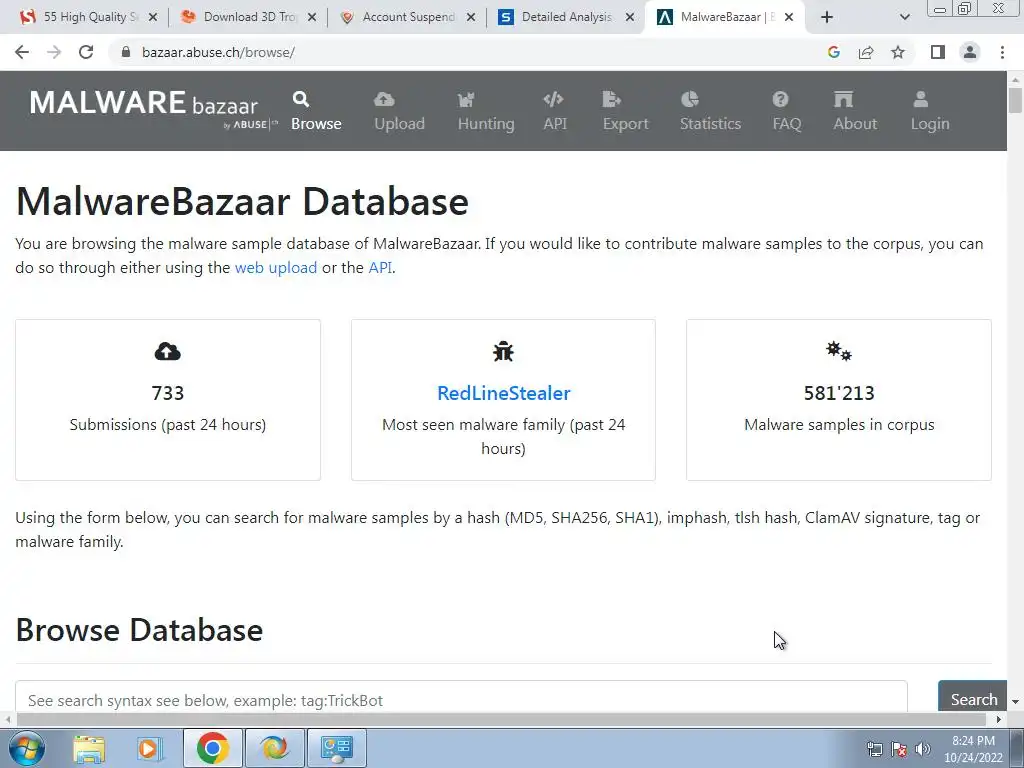Click the horizontal scrollbar right arrow

pos(999,720)
